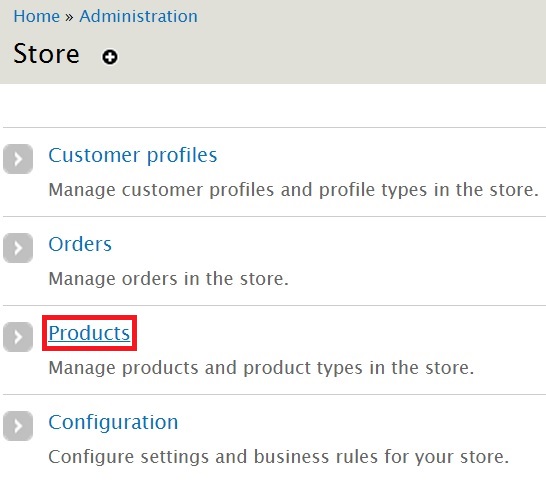Click the Store page title
The image size is (546, 485).
[x=46, y=54]
